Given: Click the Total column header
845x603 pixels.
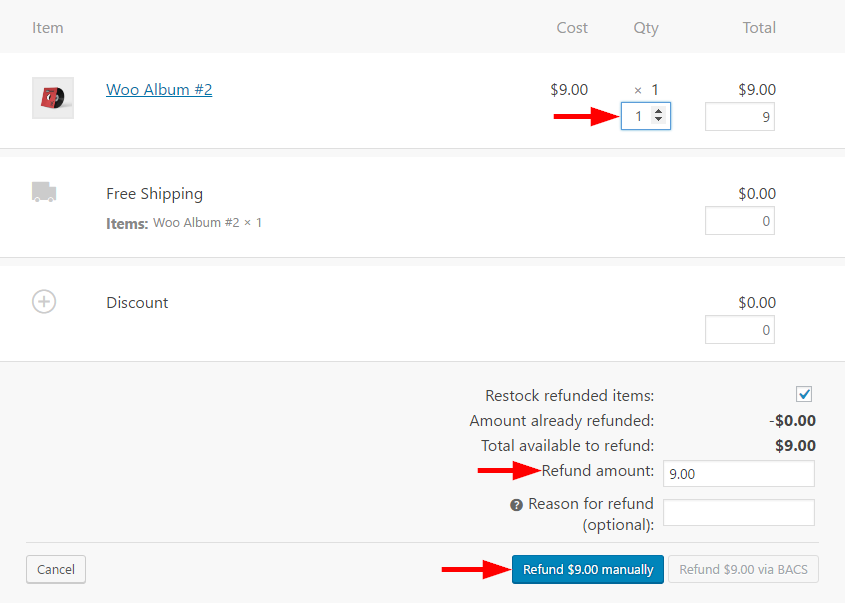Looking at the screenshot, I should pyautogui.click(x=759, y=28).
